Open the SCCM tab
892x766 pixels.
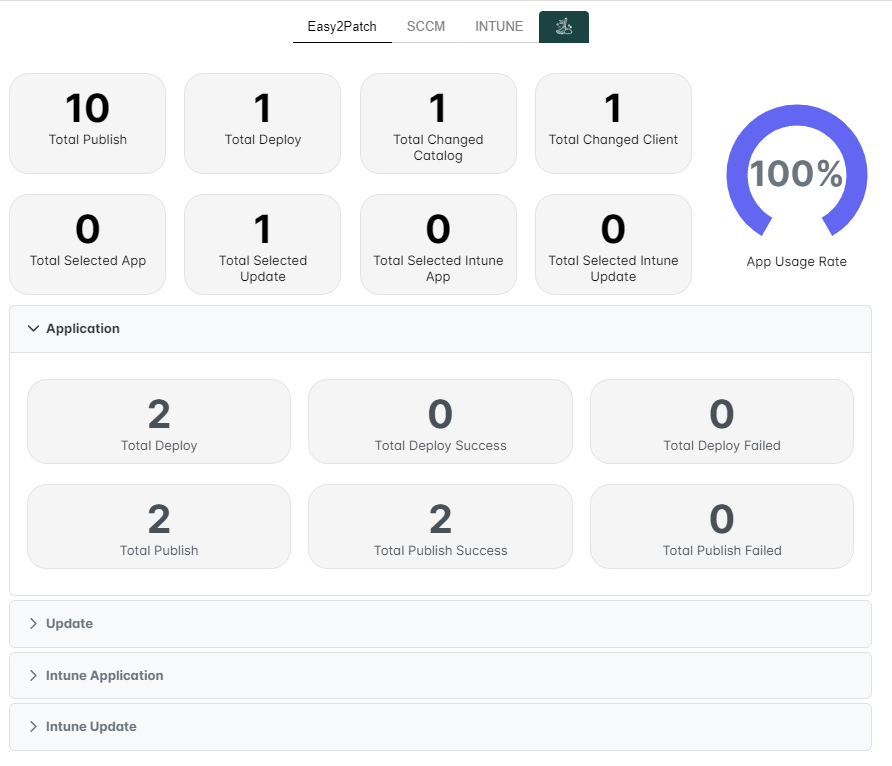426,27
